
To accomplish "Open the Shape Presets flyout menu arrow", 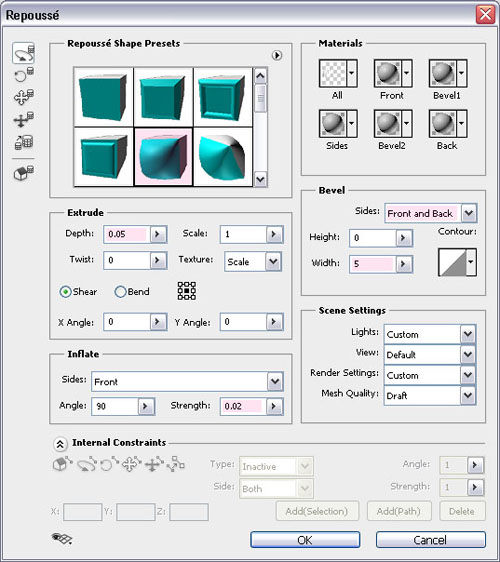I will point(277,55).
